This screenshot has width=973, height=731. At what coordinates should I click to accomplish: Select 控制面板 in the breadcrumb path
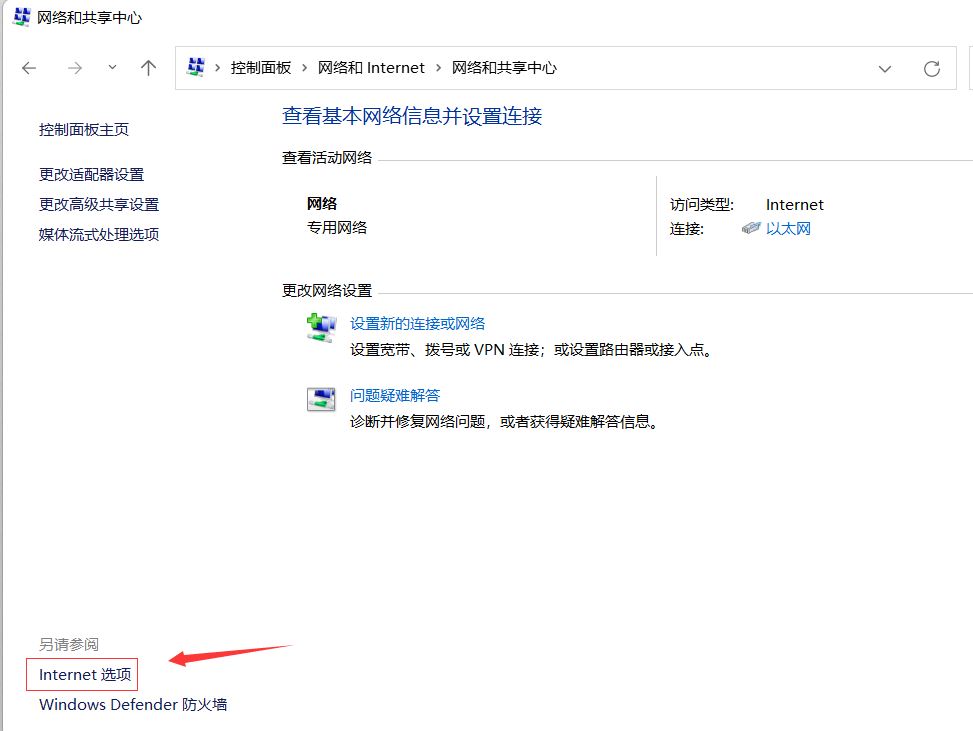coord(261,68)
